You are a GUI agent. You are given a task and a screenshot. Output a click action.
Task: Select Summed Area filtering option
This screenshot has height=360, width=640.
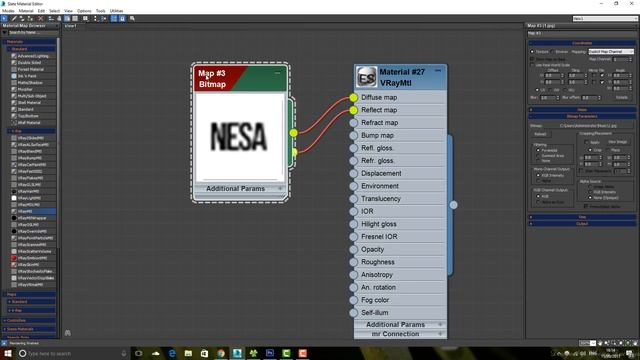point(538,156)
